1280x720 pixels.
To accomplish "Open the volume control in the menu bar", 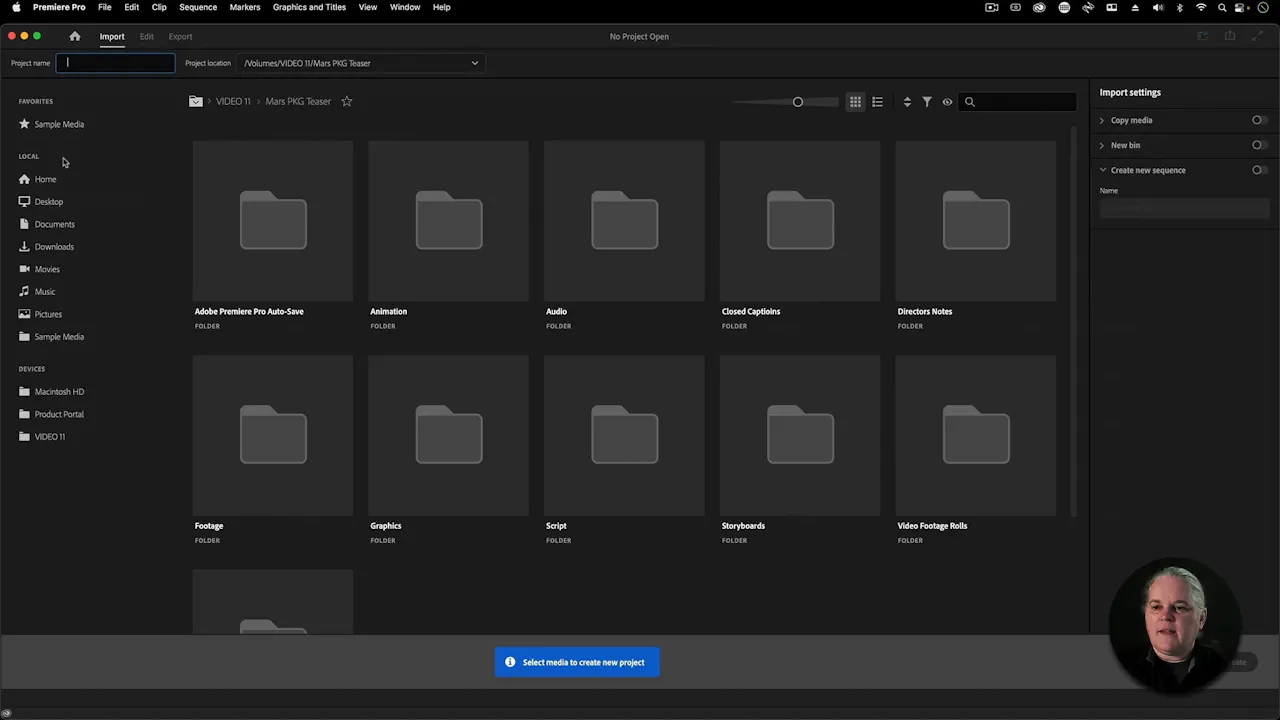I will 1157,7.
